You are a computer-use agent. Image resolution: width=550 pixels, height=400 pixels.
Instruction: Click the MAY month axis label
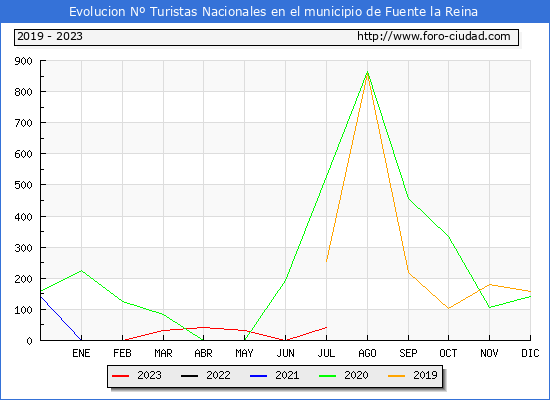(x=244, y=353)
